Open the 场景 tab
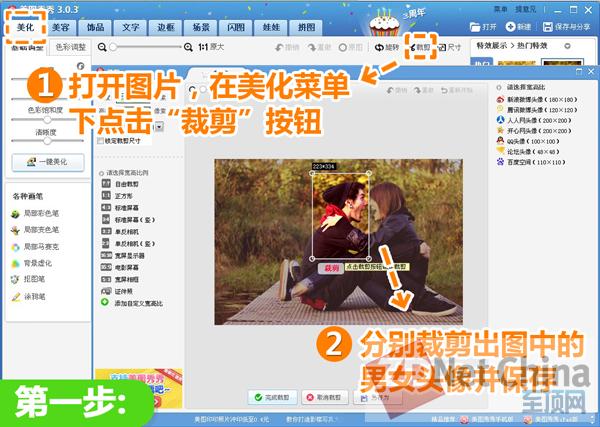This screenshot has height=427, width=600. (201, 28)
